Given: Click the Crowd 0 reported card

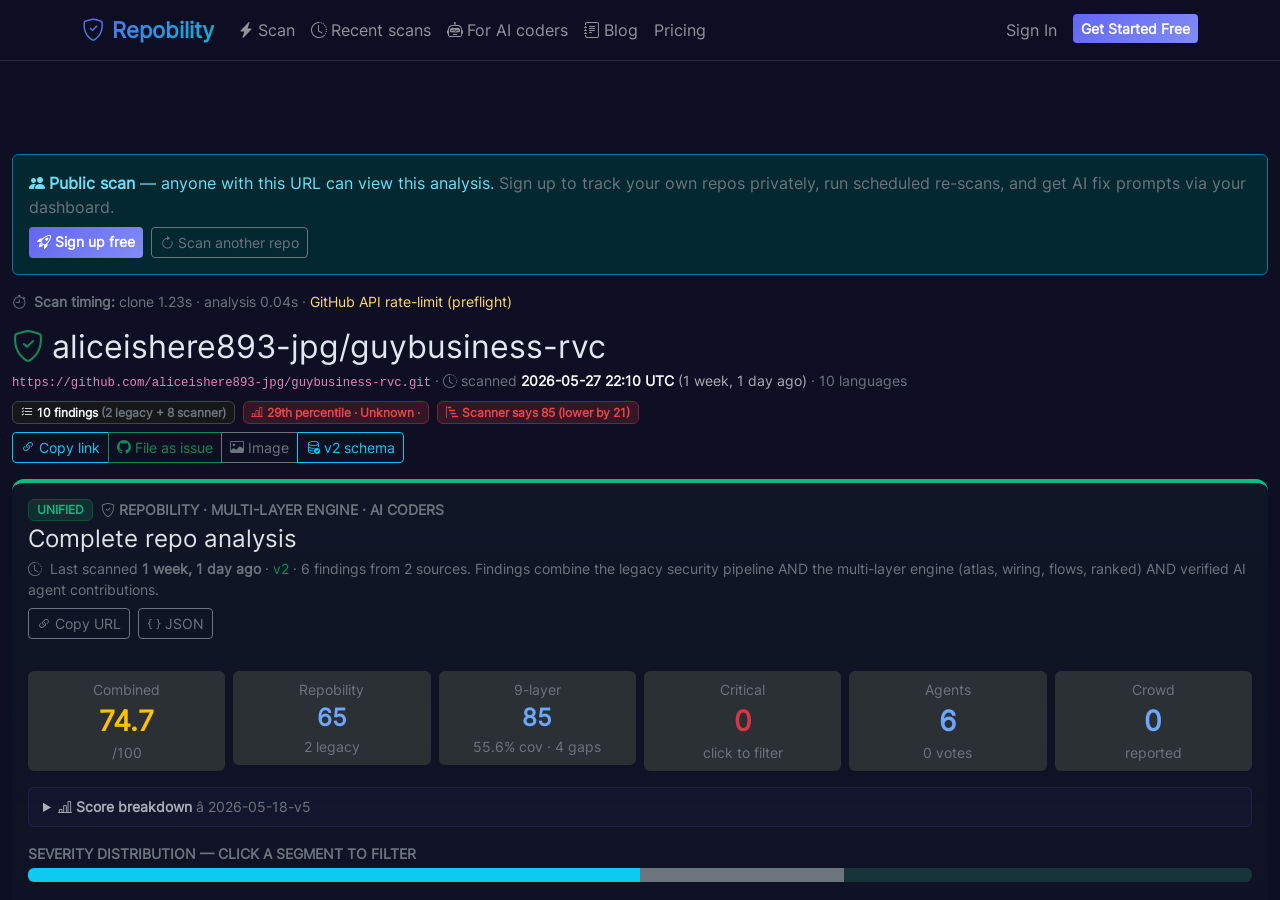Looking at the screenshot, I should [x=1153, y=721].
